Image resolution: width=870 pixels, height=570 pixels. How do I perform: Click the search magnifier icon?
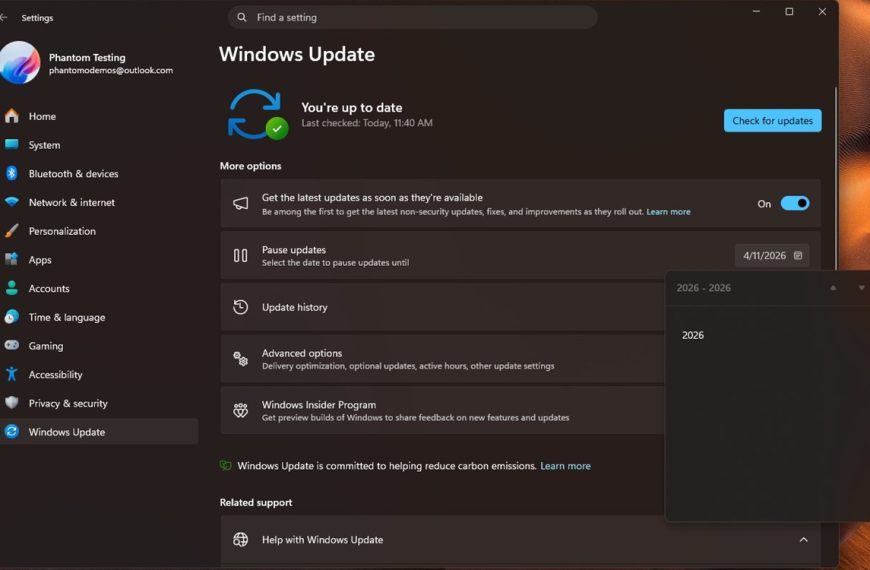point(242,17)
